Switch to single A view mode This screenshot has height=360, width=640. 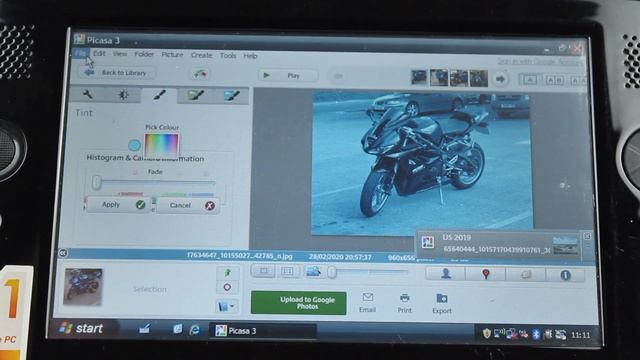530,80
